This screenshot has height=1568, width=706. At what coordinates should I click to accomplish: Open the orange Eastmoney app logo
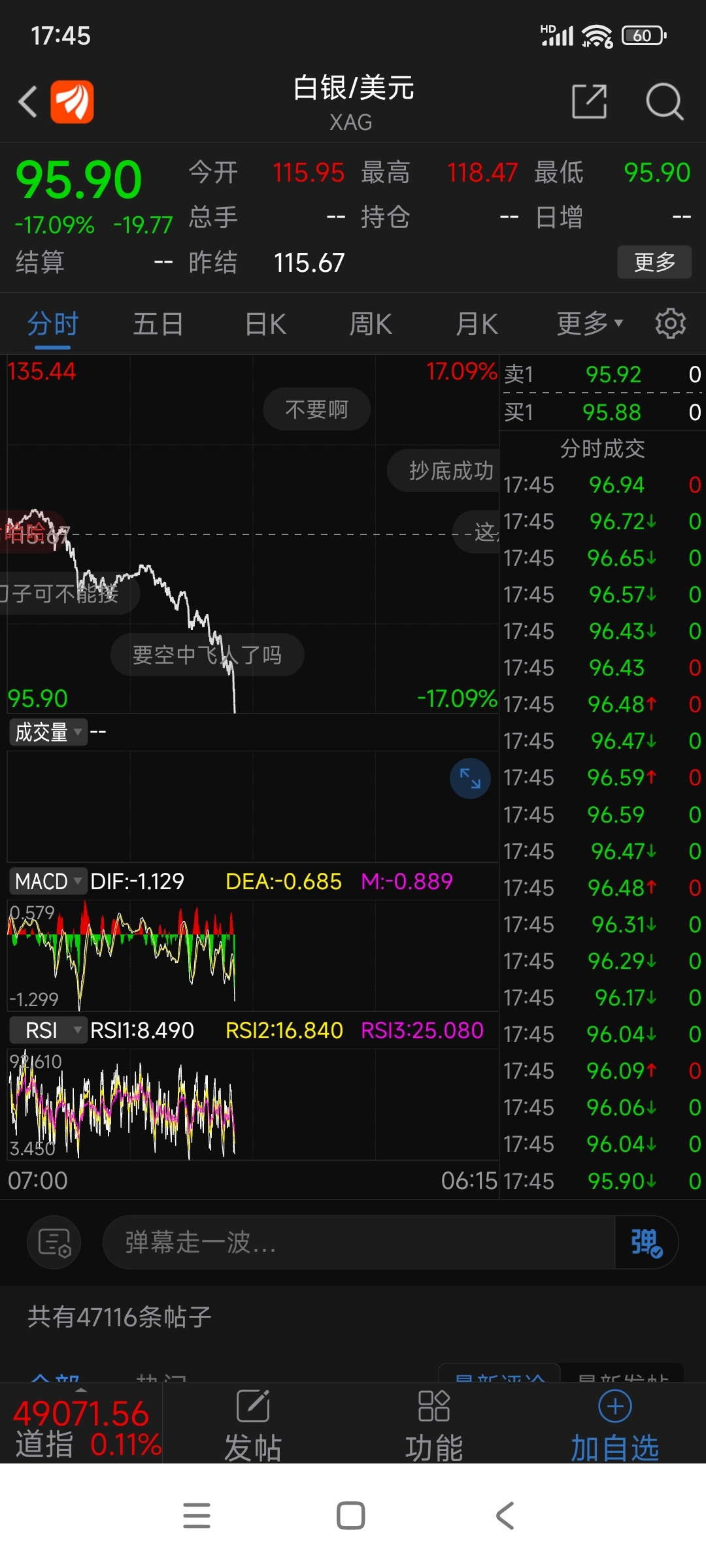pos(72,102)
